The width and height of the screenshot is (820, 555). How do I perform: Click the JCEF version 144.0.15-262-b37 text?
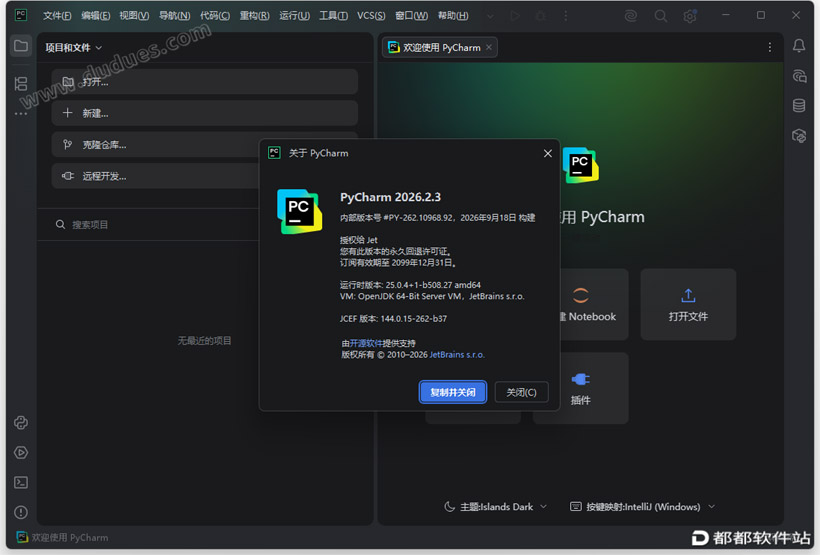393,319
